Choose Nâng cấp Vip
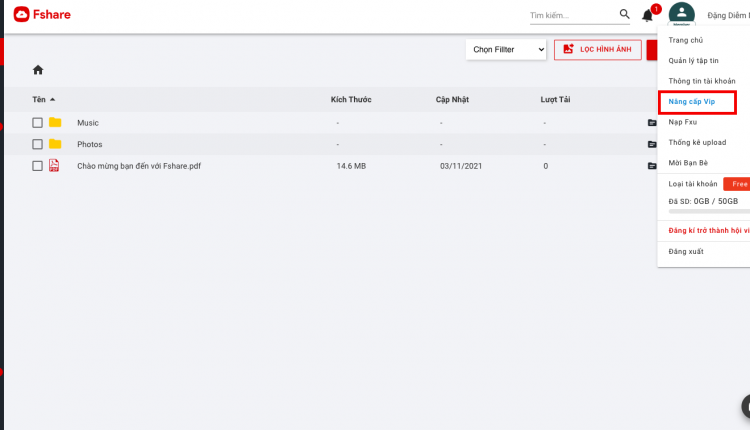Image resolution: width=750 pixels, height=430 pixels. click(x=692, y=102)
